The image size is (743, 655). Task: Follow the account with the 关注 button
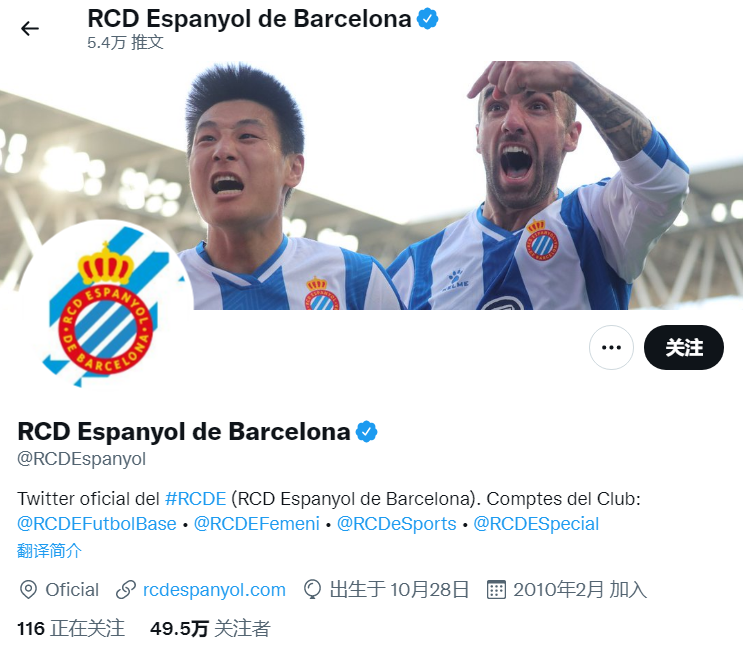point(684,347)
